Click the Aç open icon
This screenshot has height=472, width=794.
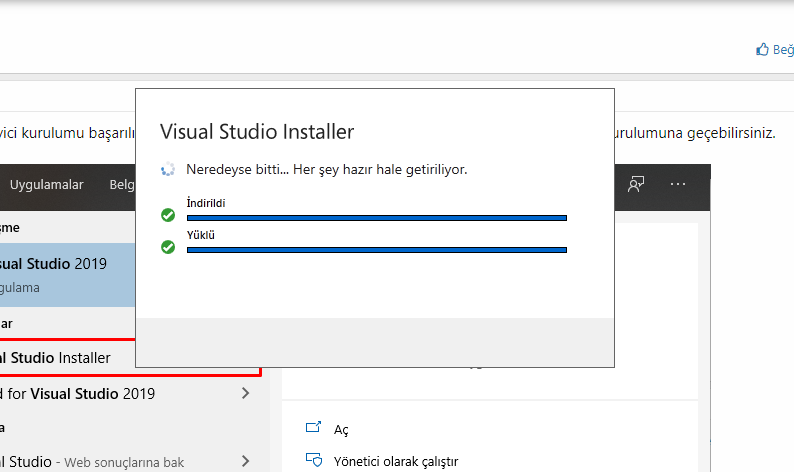[x=313, y=427]
